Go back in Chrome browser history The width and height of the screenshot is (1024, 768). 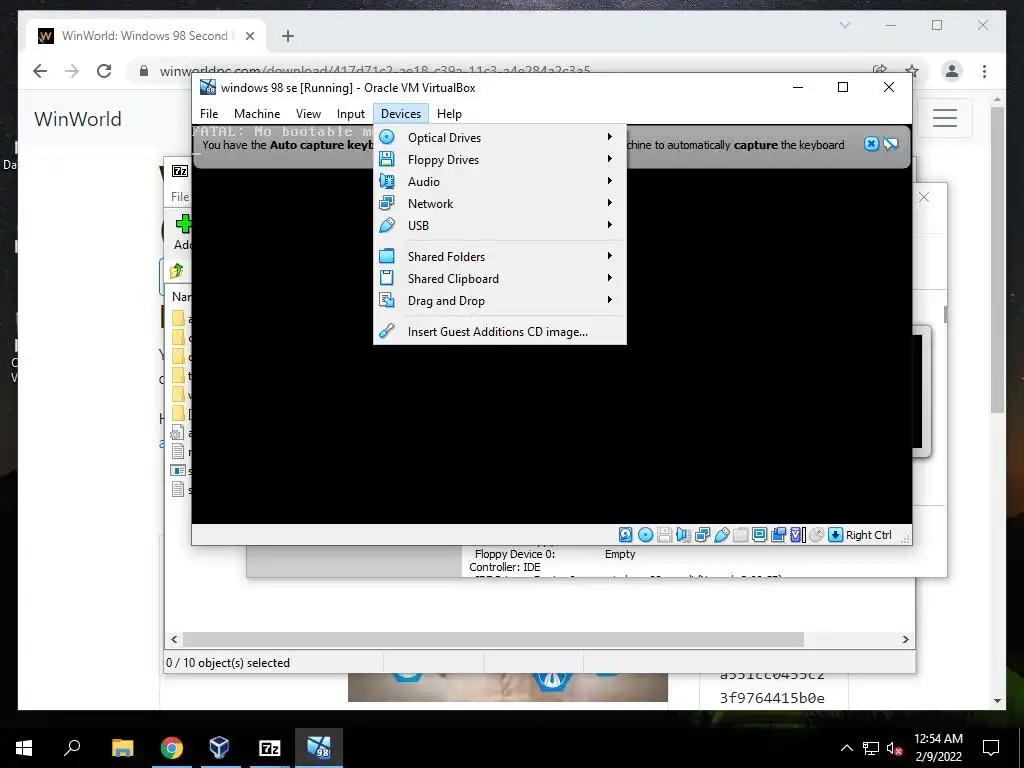[40, 71]
